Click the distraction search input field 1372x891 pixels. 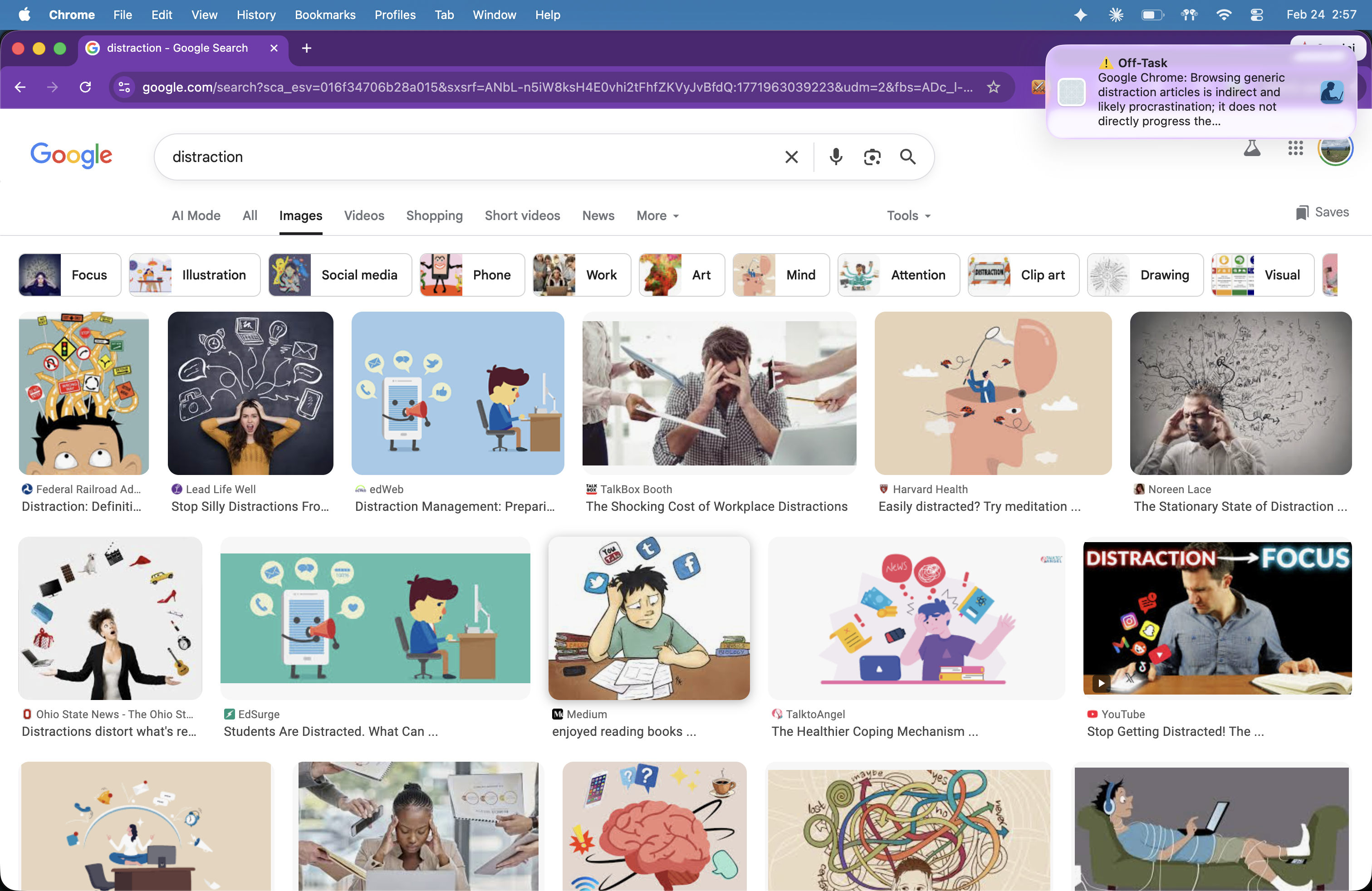tap(461, 157)
